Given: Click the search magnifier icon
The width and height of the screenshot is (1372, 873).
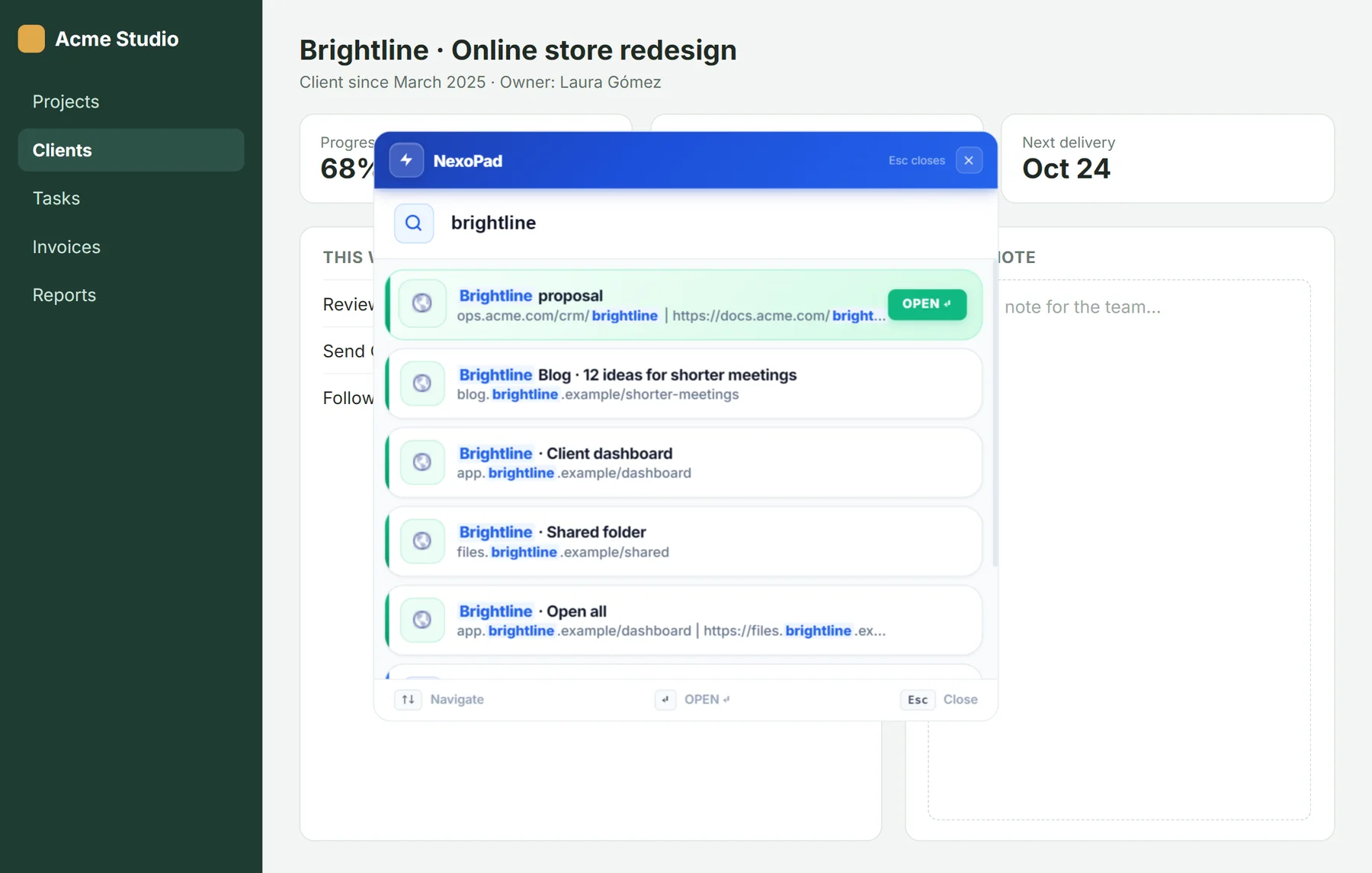Looking at the screenshot, I should 414,223.
